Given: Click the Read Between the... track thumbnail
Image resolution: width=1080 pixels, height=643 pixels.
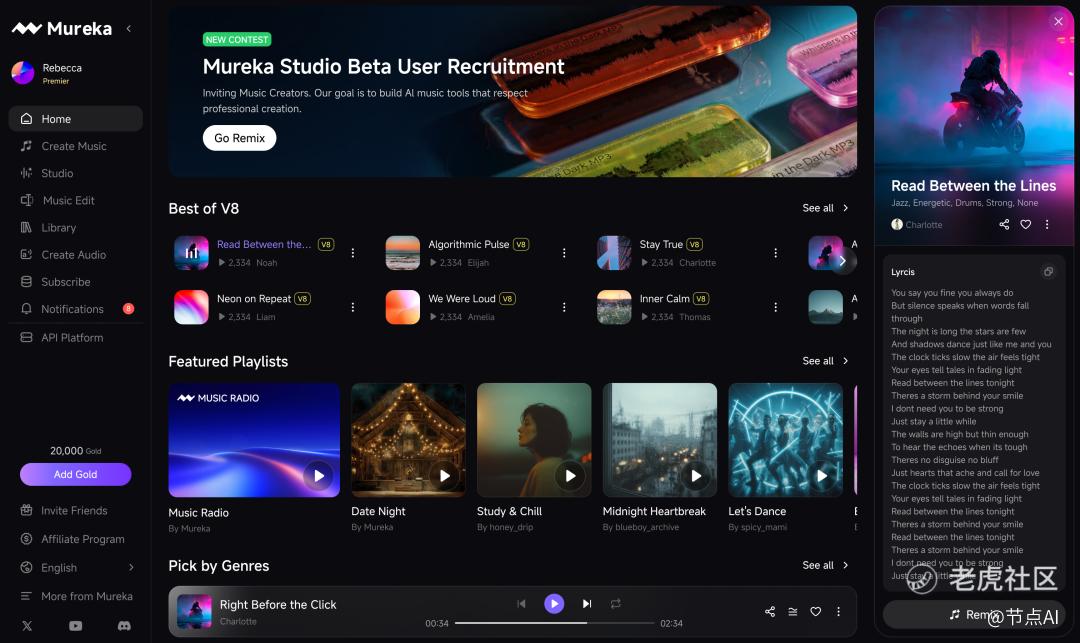Looking at the screenshot, I should 191,253.
